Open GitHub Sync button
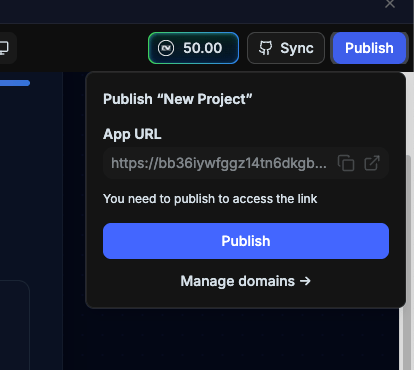Screen dimensions: 414x370 286,48
